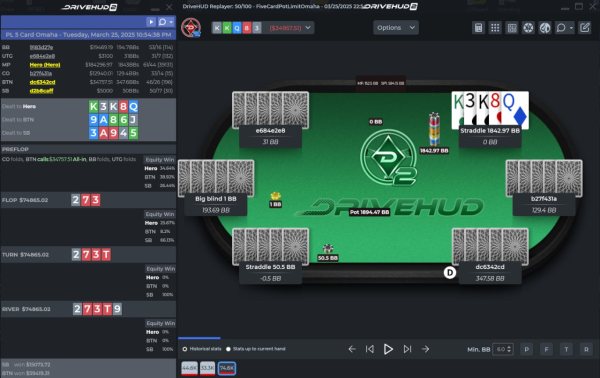Play the hand replay
Image resolution: width=600 pixels, height=378 pixels.
388,349
